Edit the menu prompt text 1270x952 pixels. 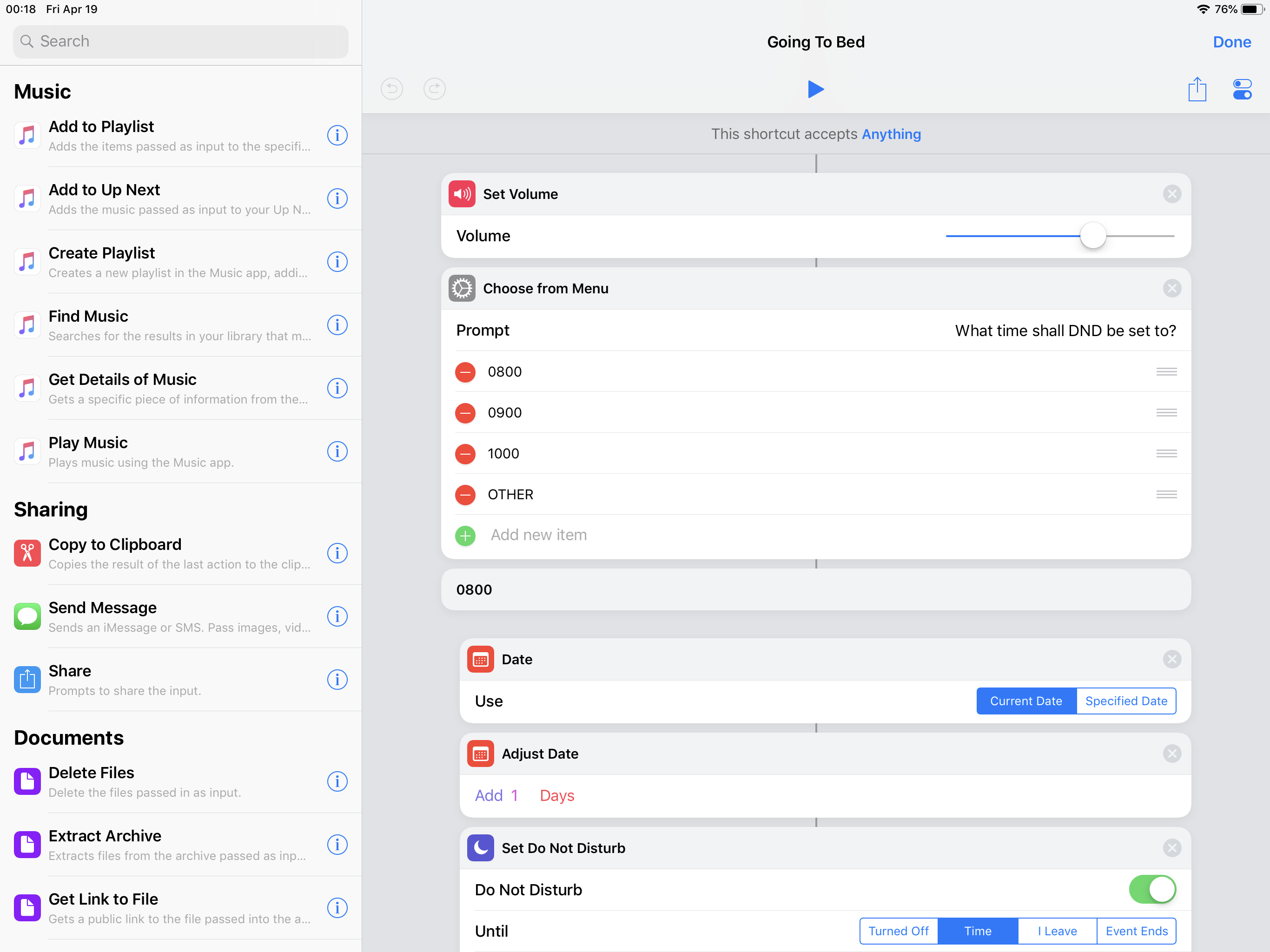[1065, 331]
